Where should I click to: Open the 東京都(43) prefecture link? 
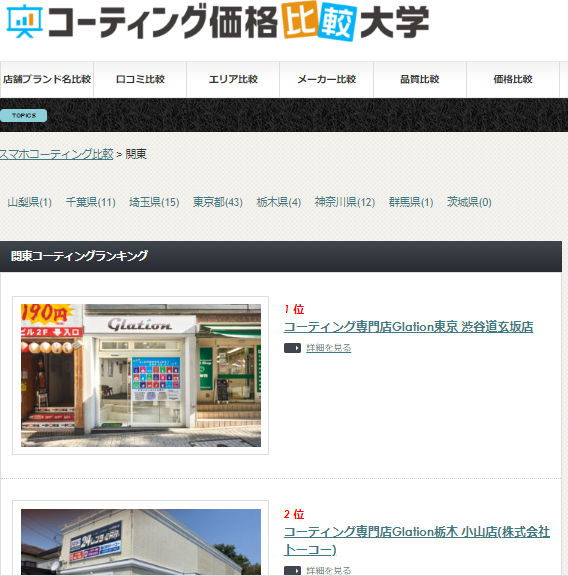click(218, 202)
